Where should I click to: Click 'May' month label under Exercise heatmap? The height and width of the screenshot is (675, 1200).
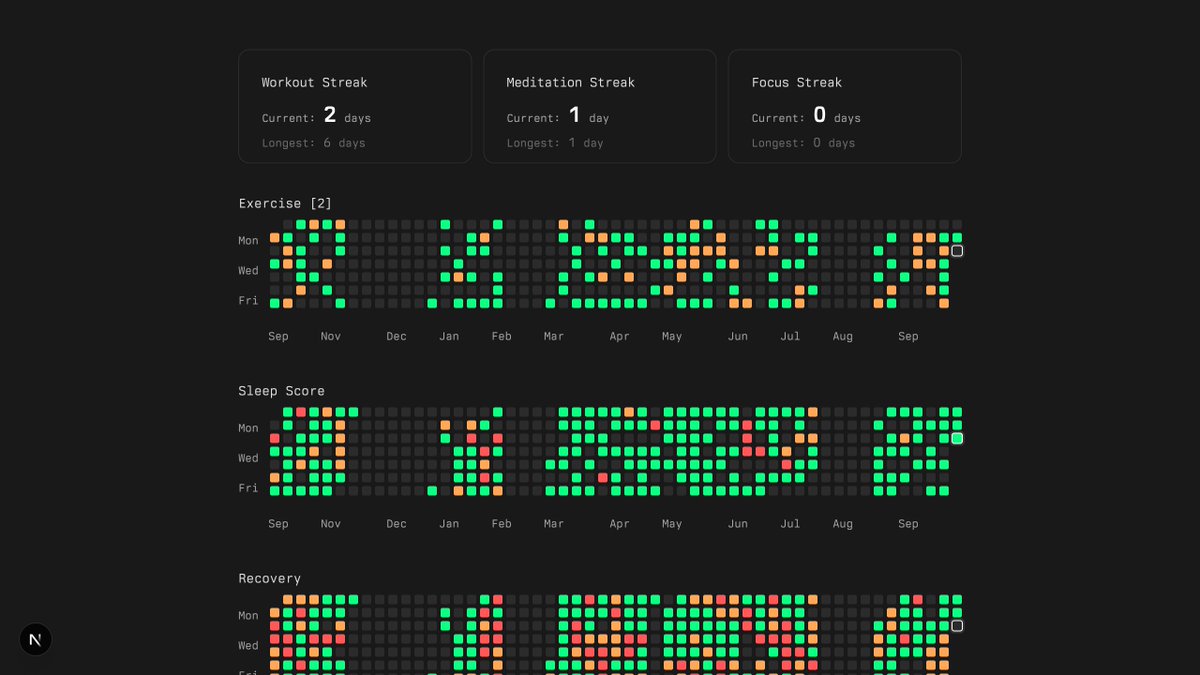(672, 336)
